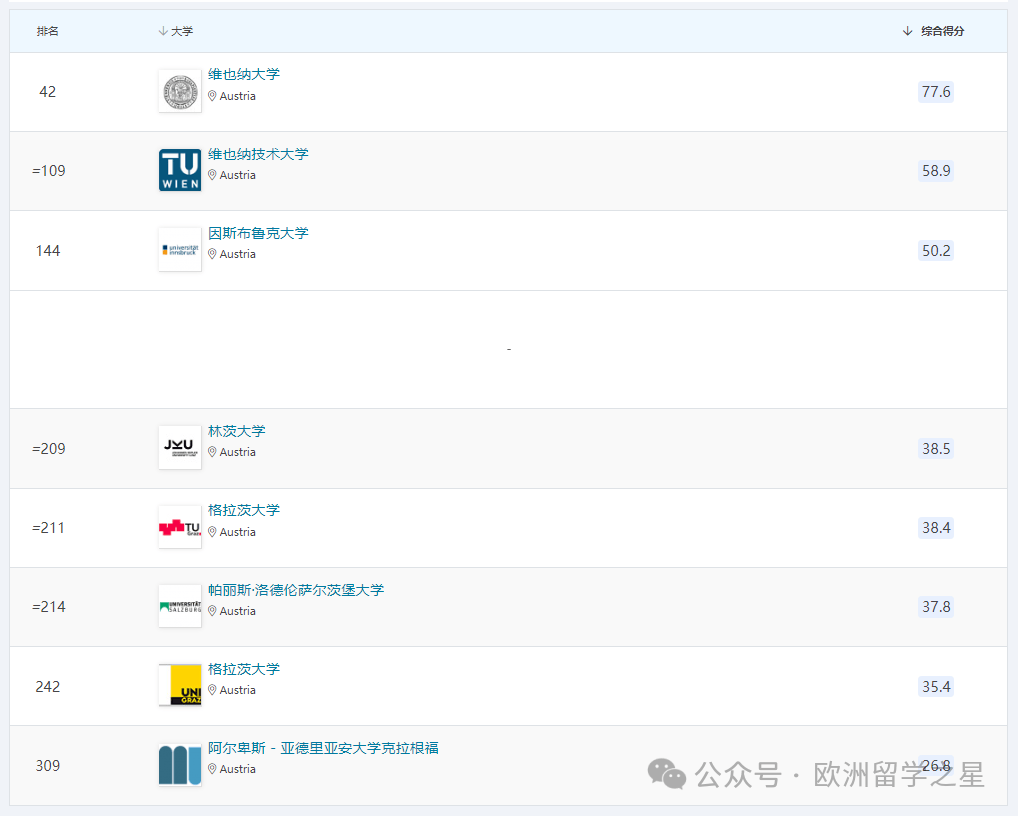Viewport: 1018px width, 816px height.
Task: Click the score 37.8
Action: (936, 607)
